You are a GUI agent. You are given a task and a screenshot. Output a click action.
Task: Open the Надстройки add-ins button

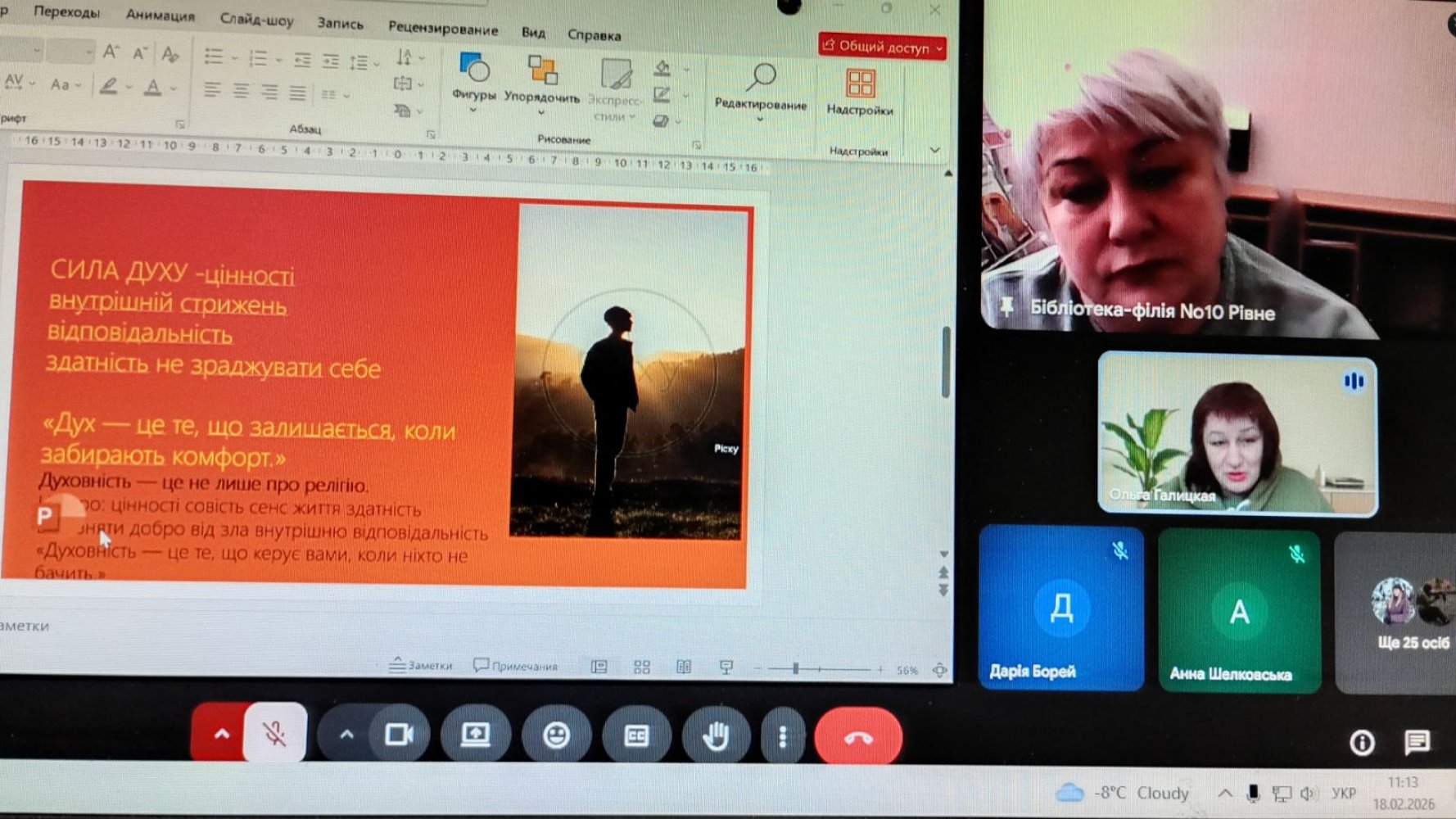click(860, 92)
